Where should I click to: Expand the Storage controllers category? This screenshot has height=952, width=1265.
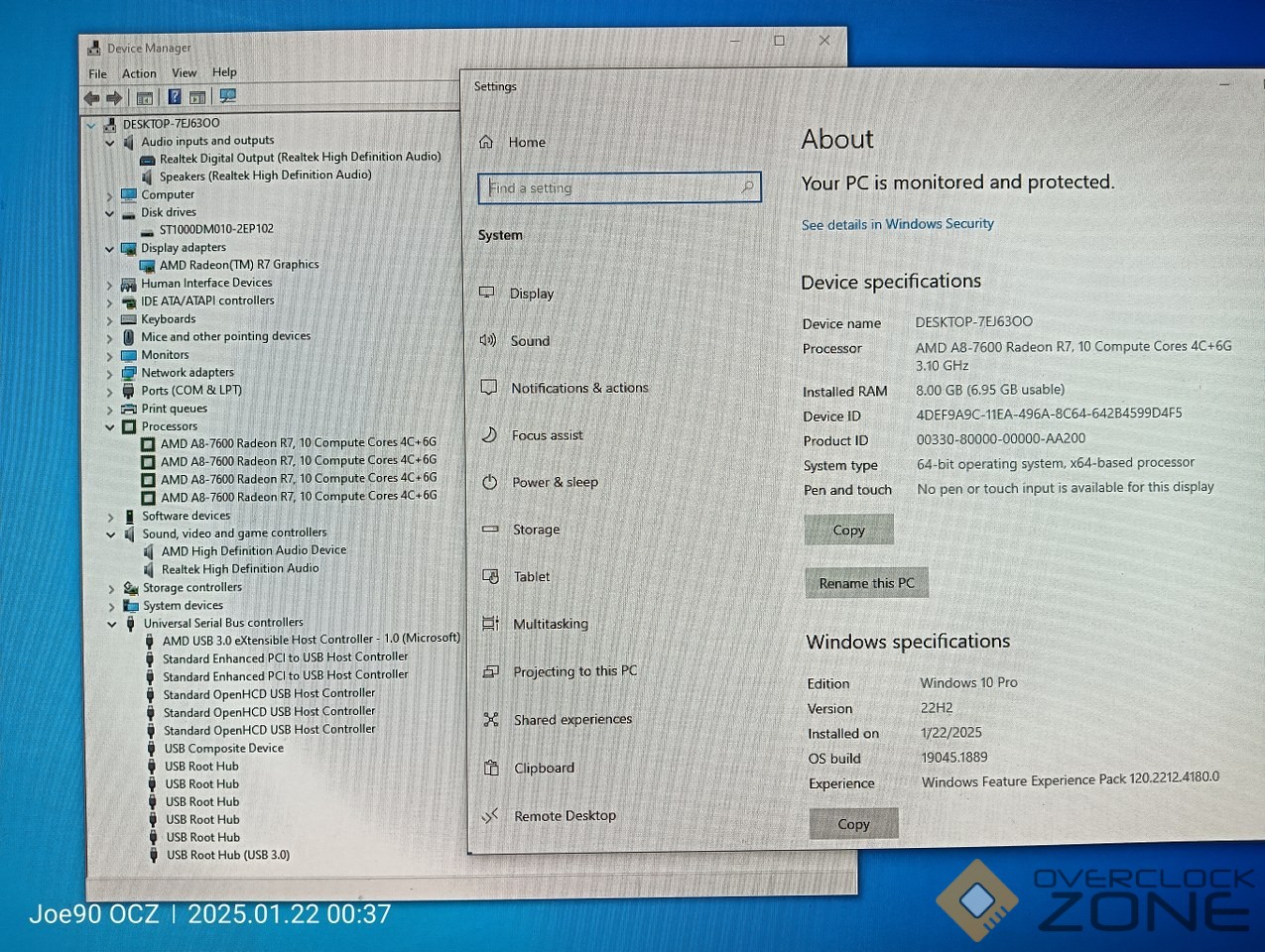tap(111, 588)
